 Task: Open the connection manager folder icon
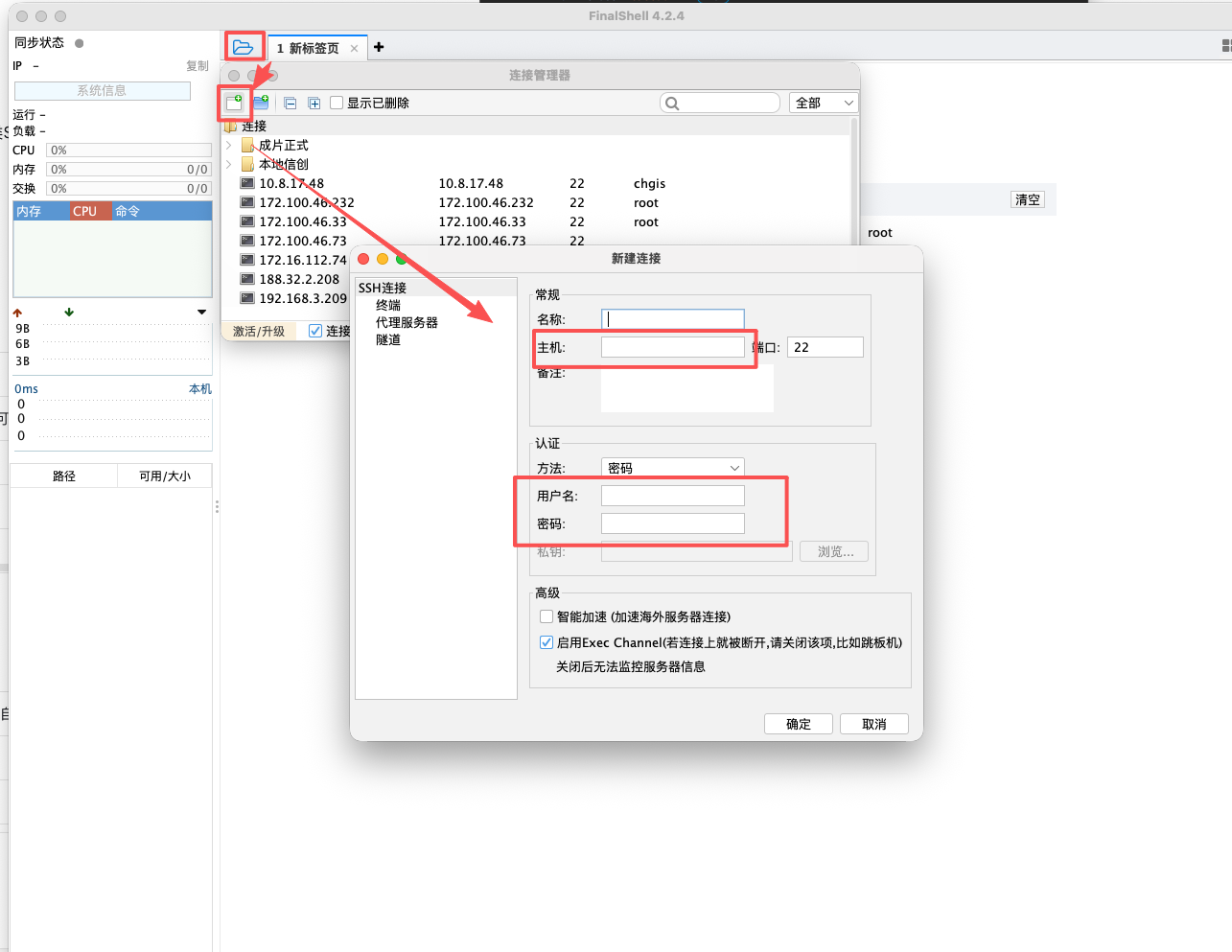pos(244,47)
